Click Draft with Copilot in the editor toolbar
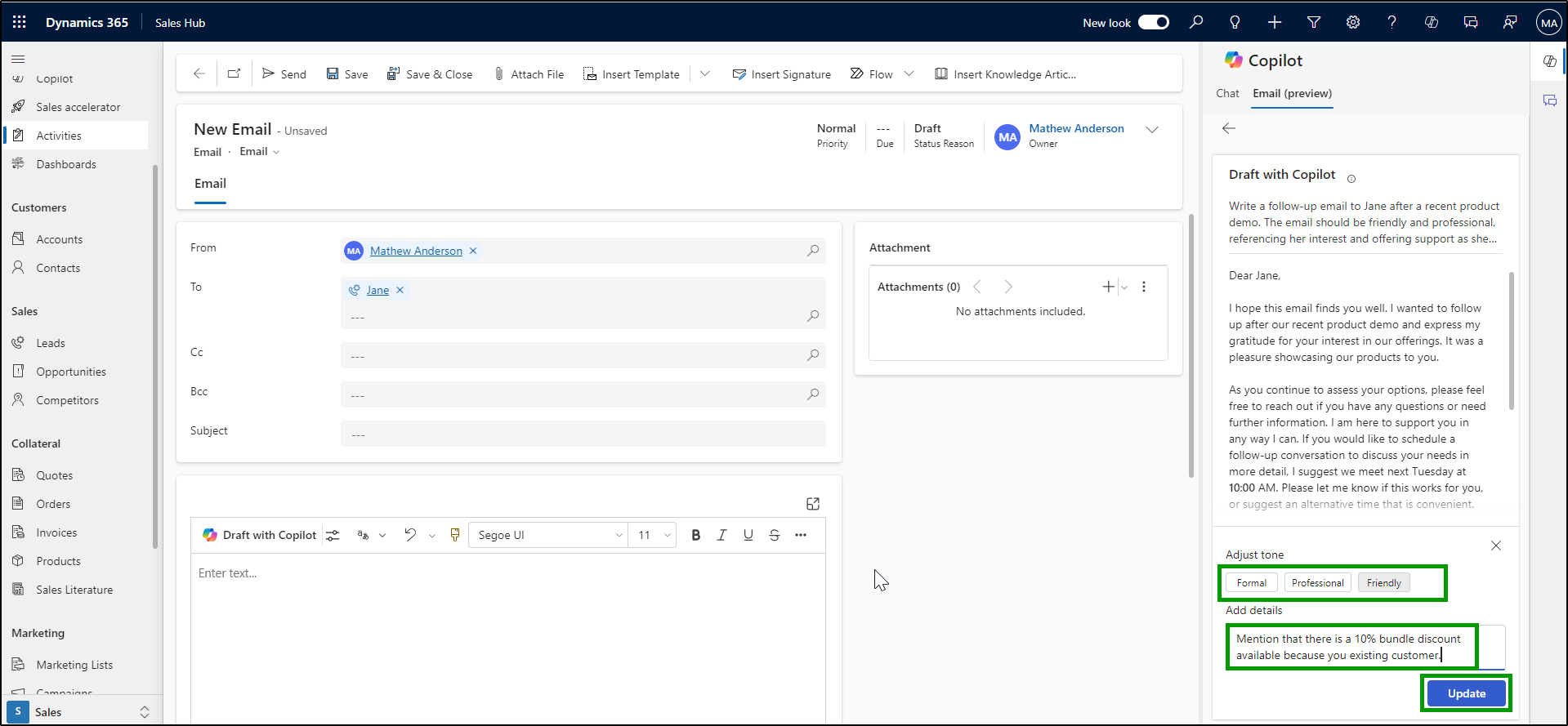1568x726 pixels. (x=260, y=535)
